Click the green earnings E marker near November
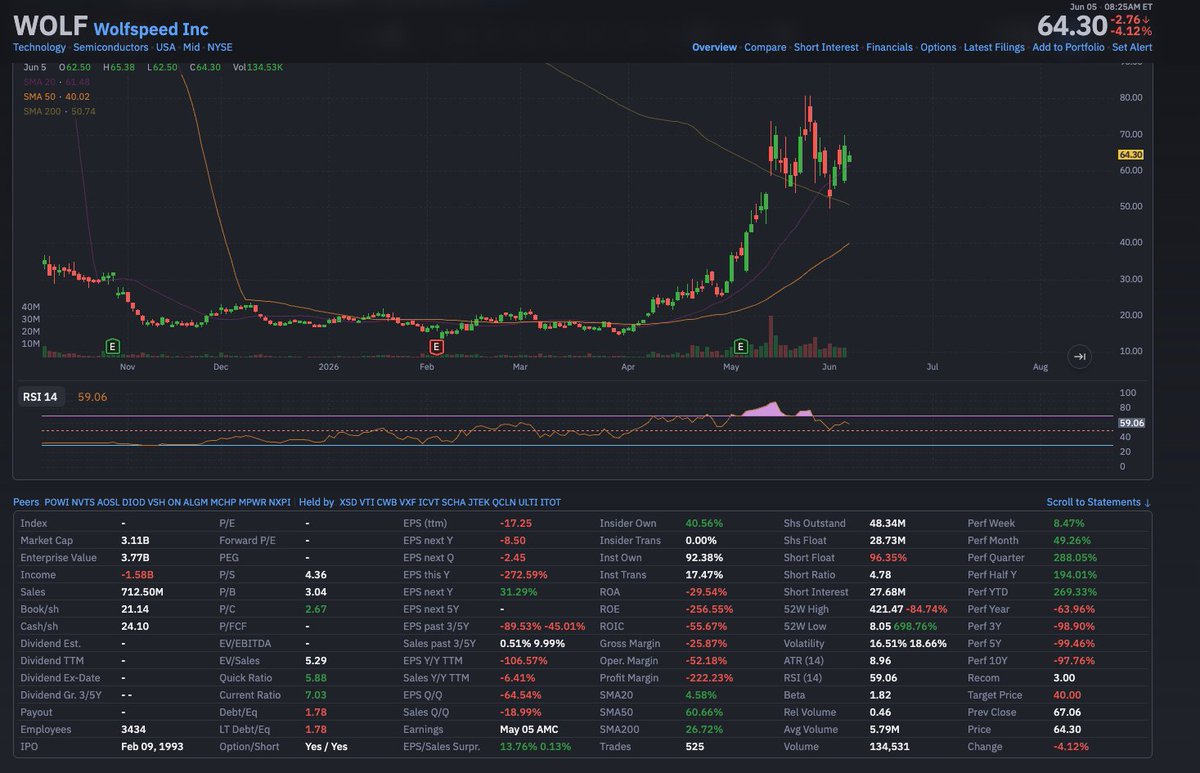1200x773 pixels. tap(113, 346)
